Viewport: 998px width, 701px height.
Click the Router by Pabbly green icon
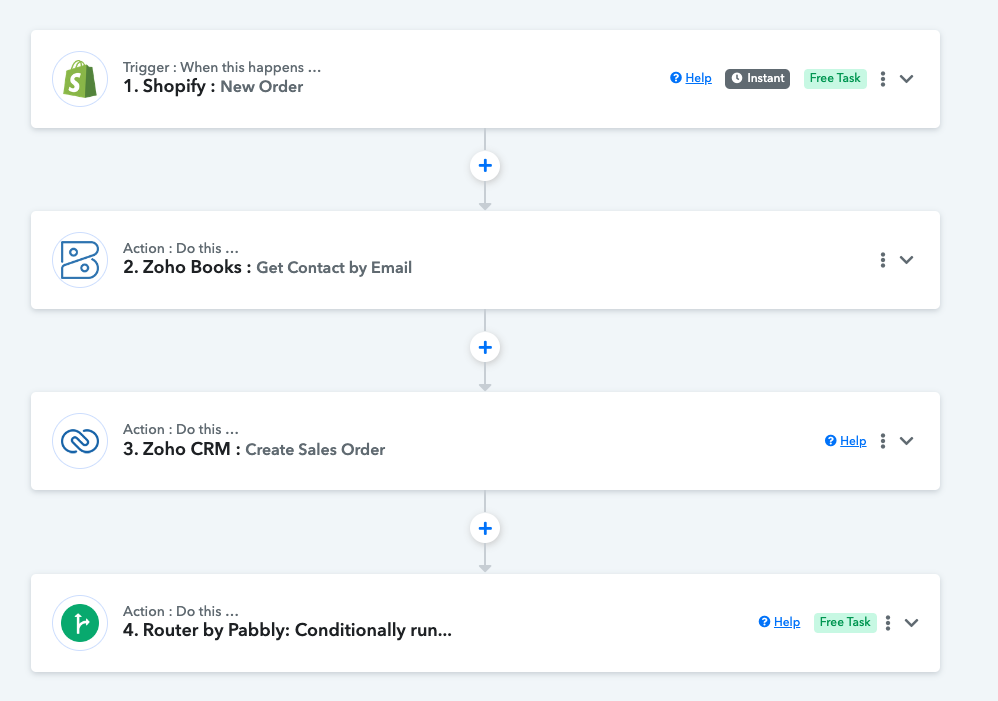pyautogui.click(x=80, y=623)
